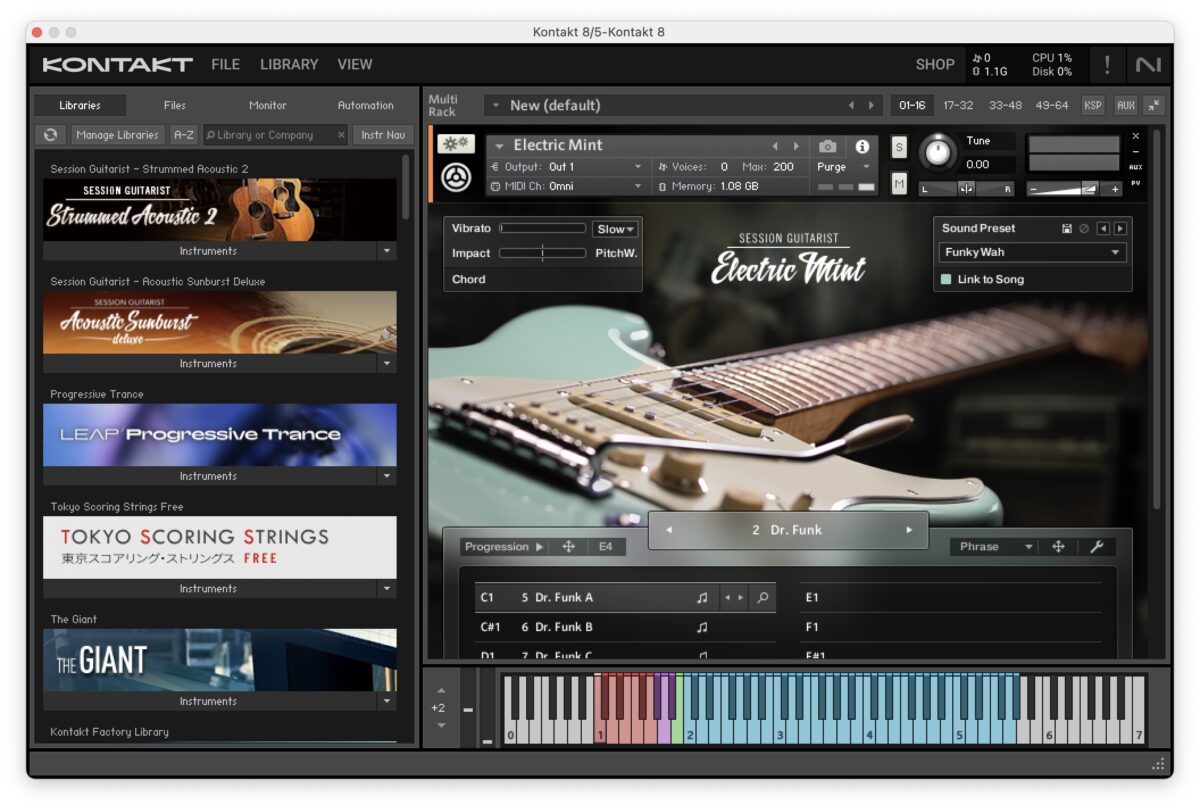This screenshot has height=809, width=1200.
Task: Toggle the Instr Nav button
Action: 383,135
